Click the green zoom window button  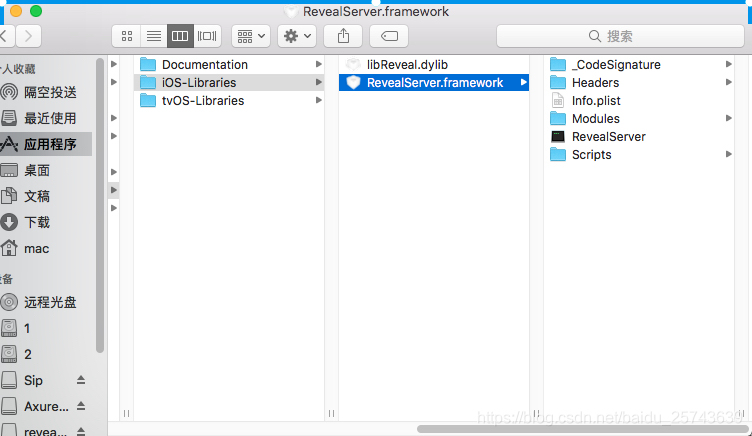pyautogui.click(x=35, y=11)
